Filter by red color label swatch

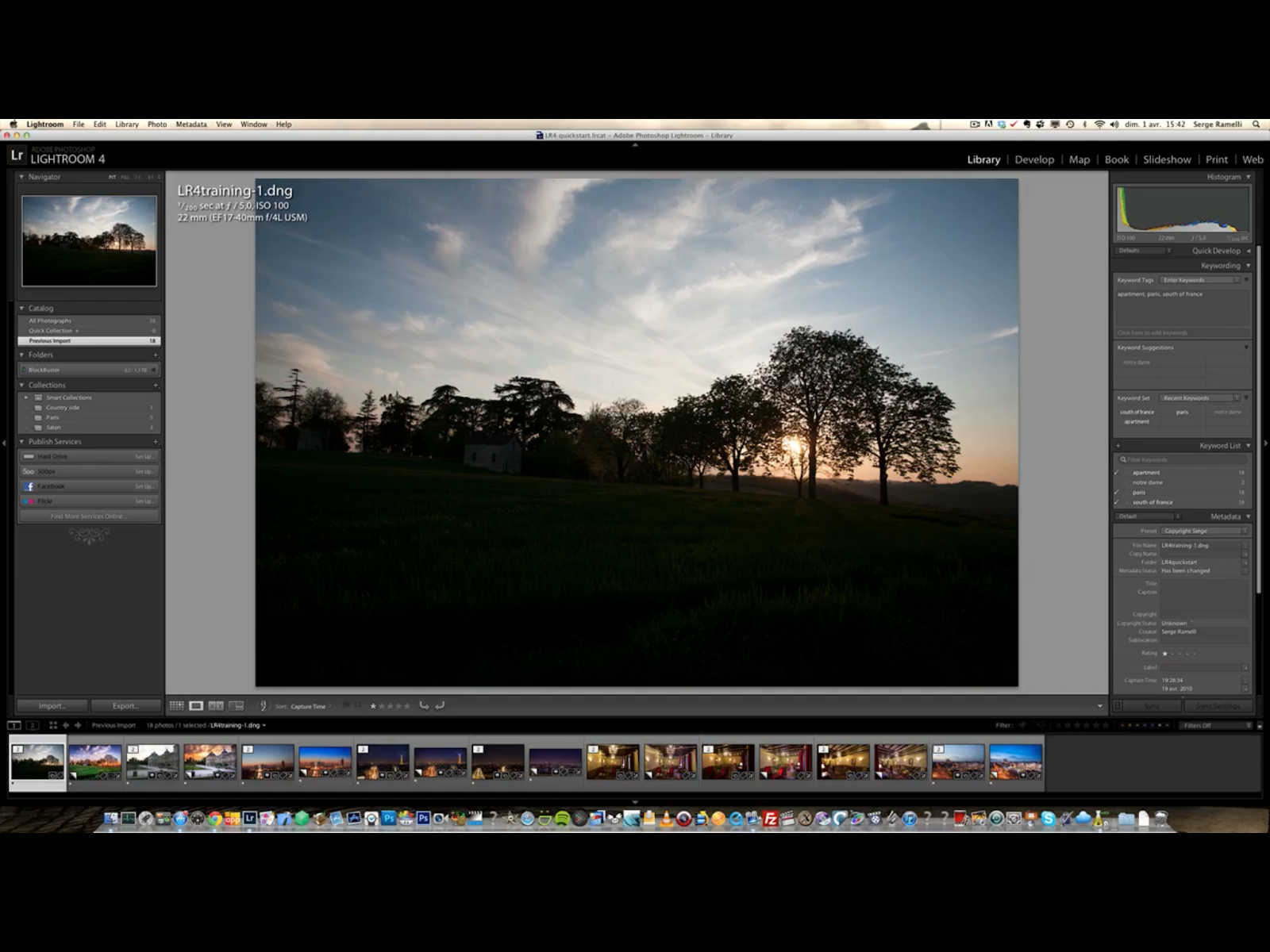click(1123, 725)
